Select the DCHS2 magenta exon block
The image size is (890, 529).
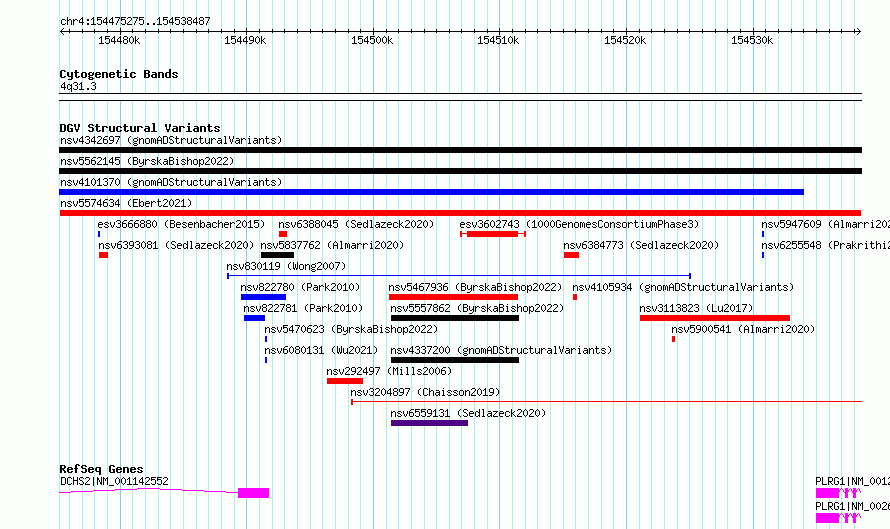coord(253,493)
